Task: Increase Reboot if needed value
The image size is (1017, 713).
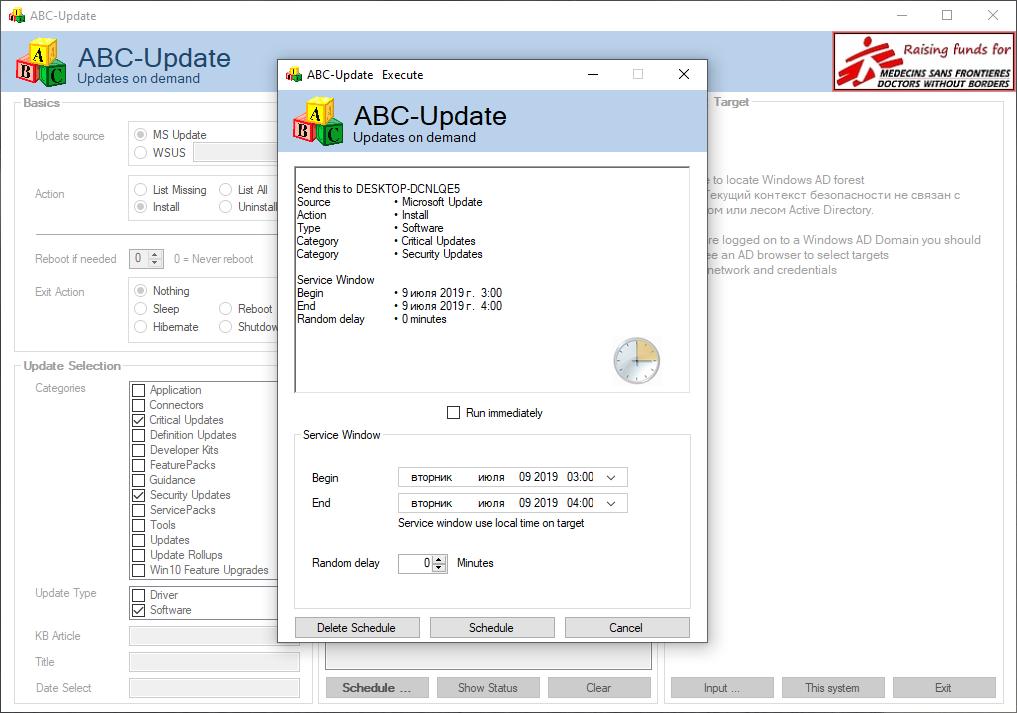Action: click(x=154, y=254)
